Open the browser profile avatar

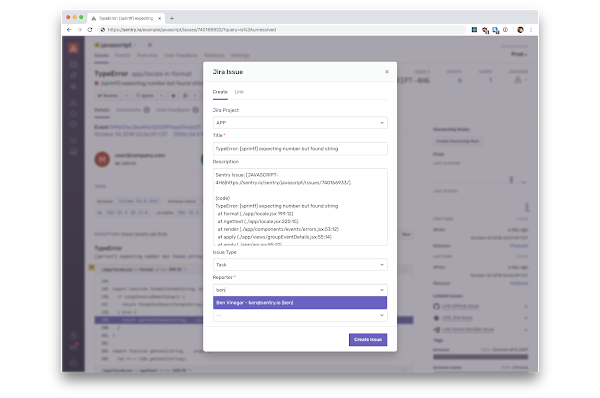pyautogui.click(x=520, y=29)
